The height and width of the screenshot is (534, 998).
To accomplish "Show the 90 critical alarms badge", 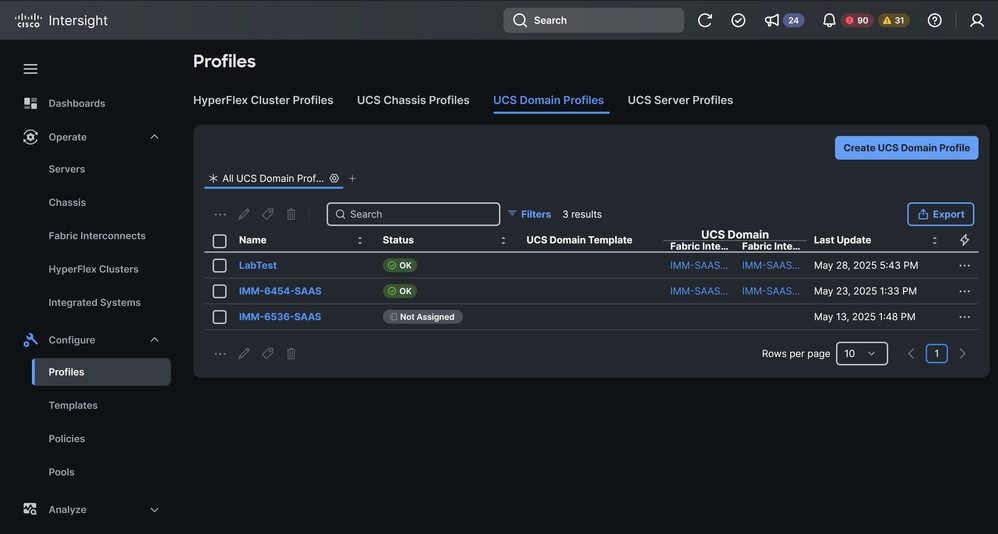I will click(x=857, y=20).
